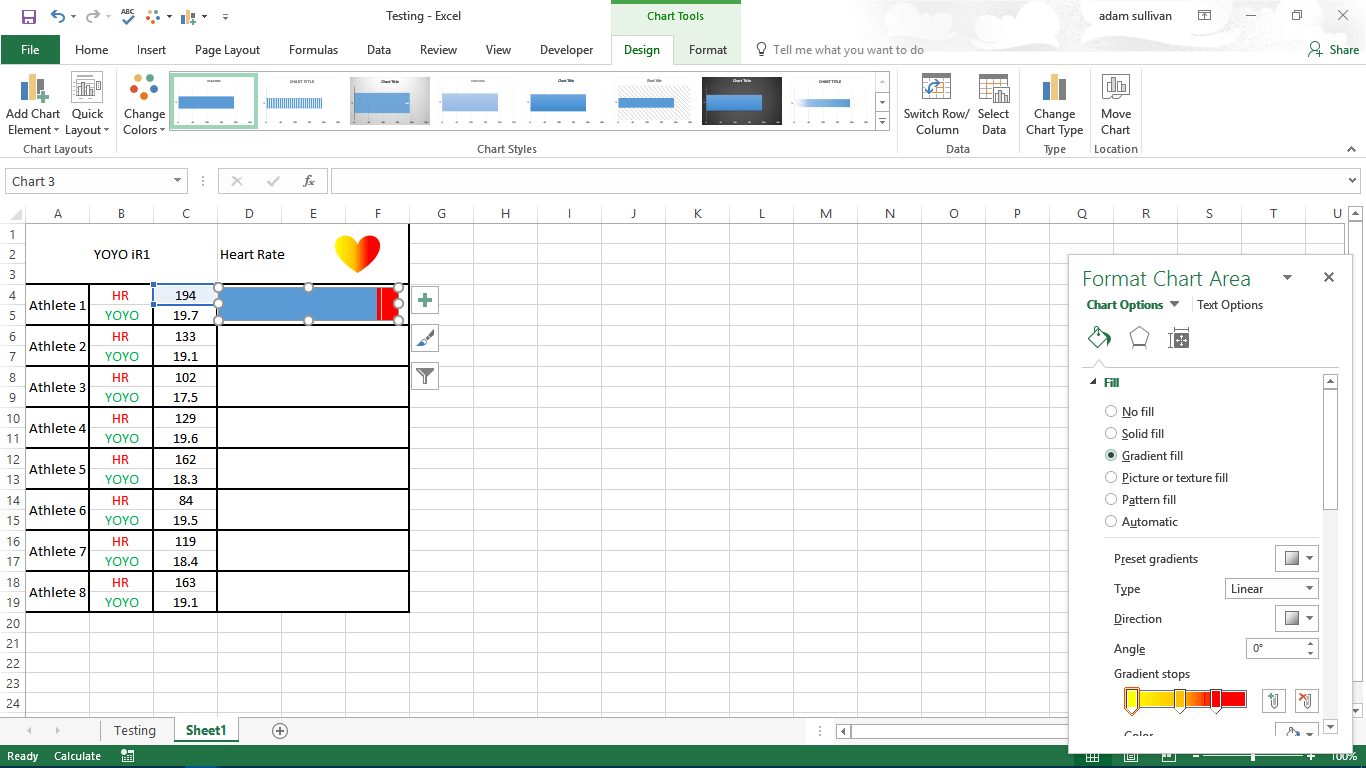
Task: Click Text Options in the format pane
Action: click(1229, 305)
